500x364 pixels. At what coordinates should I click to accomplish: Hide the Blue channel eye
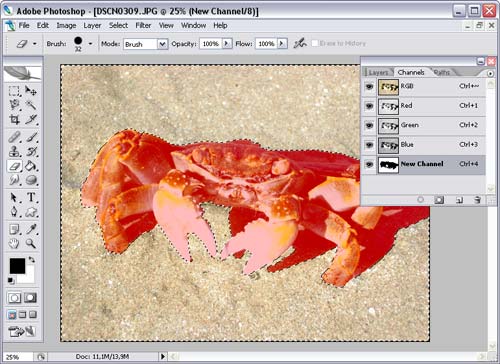(x=369, y=145)
